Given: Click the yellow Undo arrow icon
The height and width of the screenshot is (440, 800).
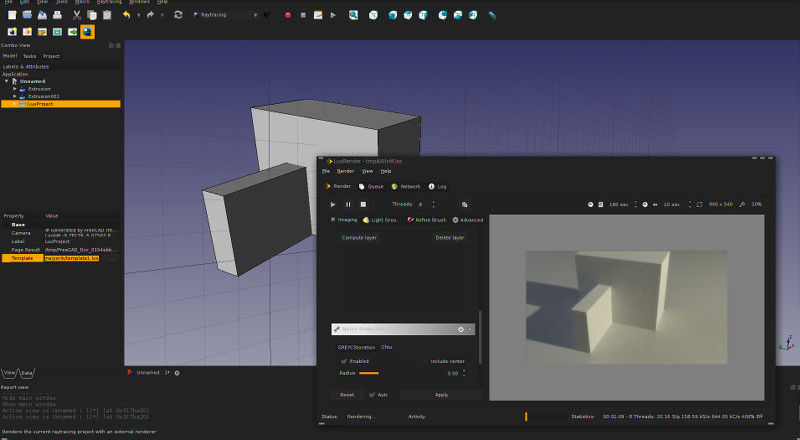Looking at the screenshot, I should [x=127, y=15].
